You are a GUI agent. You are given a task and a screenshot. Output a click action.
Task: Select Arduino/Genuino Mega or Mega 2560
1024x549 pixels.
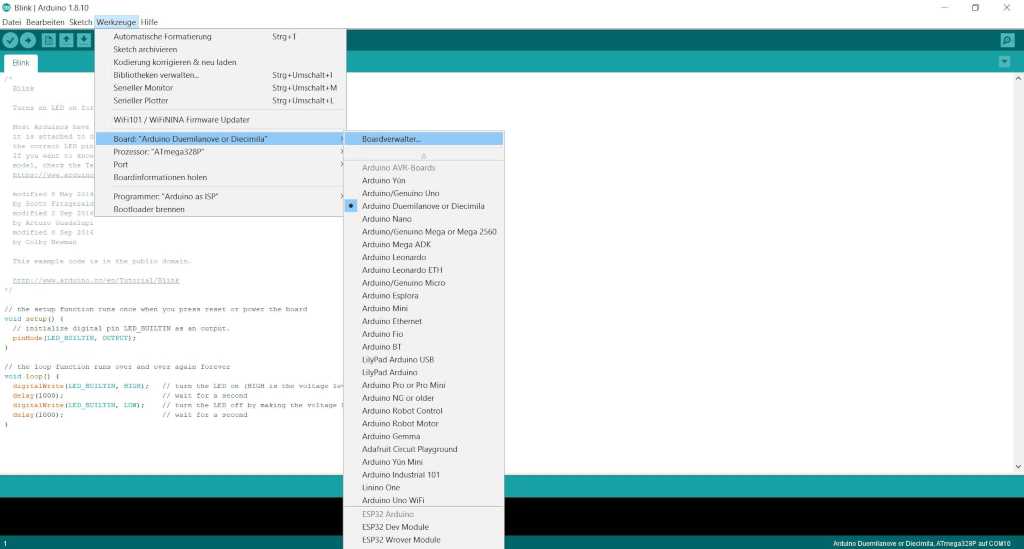424,232
